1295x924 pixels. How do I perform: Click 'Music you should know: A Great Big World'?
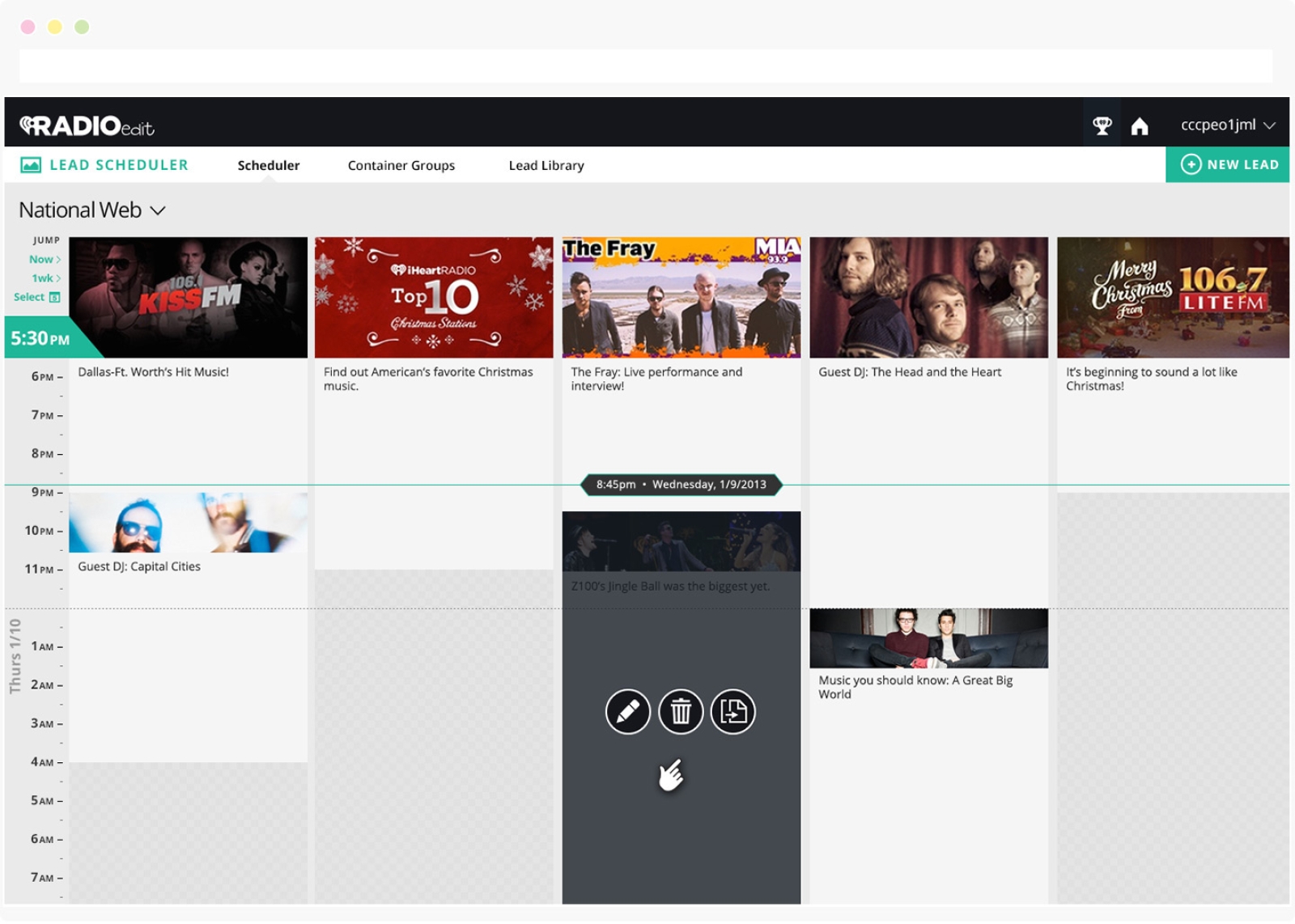(915, 687)
